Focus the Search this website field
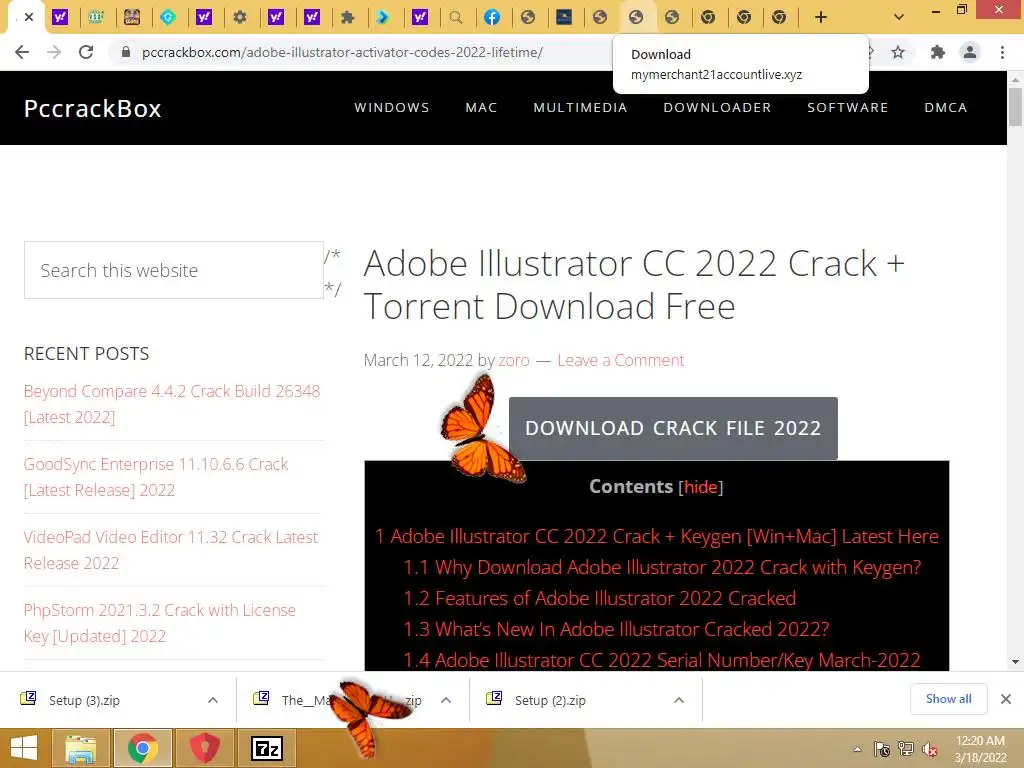 point(174,270)
